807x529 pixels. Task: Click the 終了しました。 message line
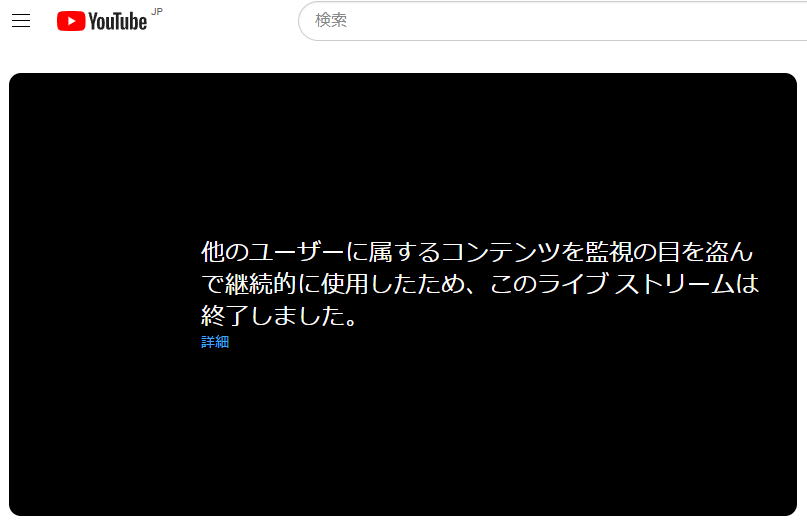tap(279, 315)
